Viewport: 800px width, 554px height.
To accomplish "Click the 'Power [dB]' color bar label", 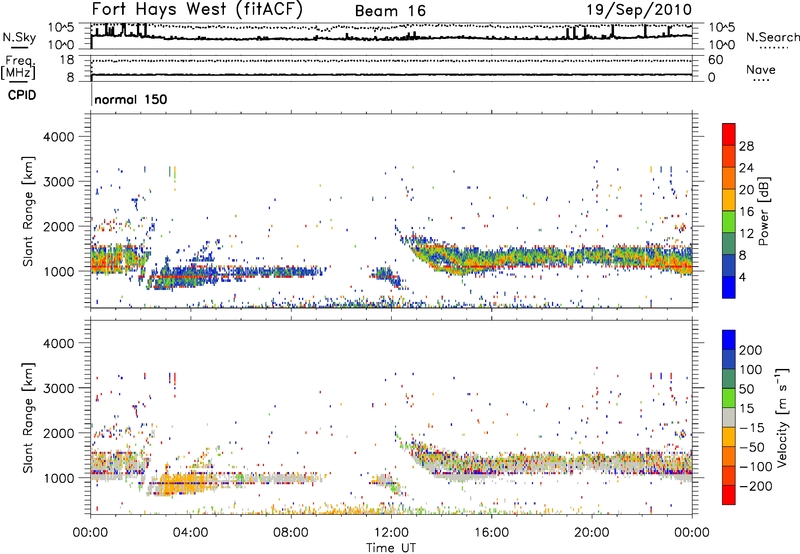I will [763, 211].
